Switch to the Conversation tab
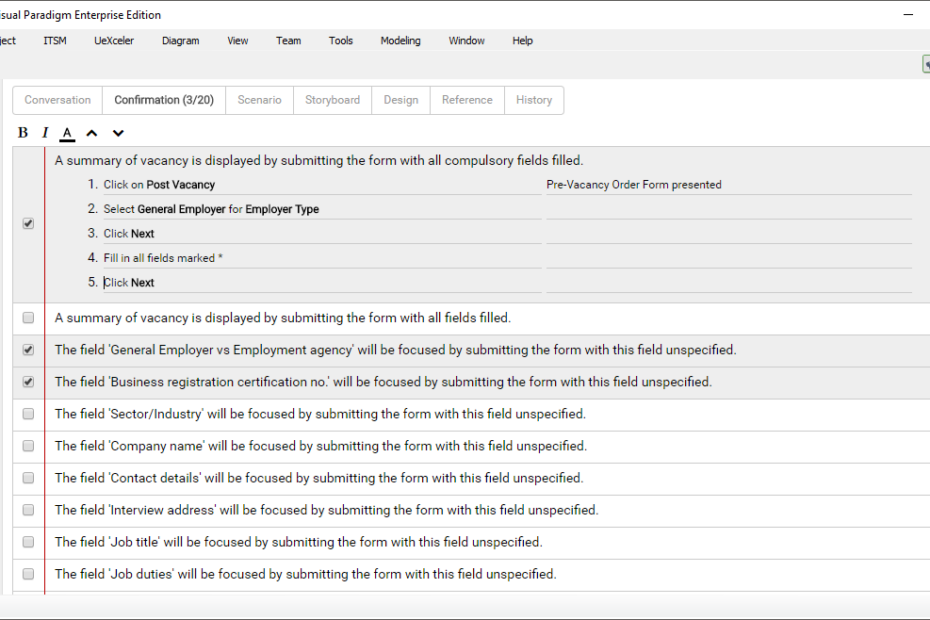This screenshot has width=930, height=620. click(x=57, y=100)
